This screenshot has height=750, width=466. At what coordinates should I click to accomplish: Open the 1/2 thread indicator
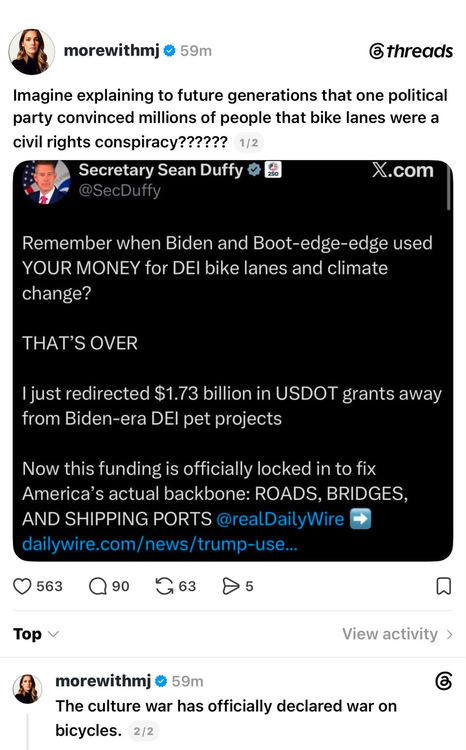[x=249, y=143]
